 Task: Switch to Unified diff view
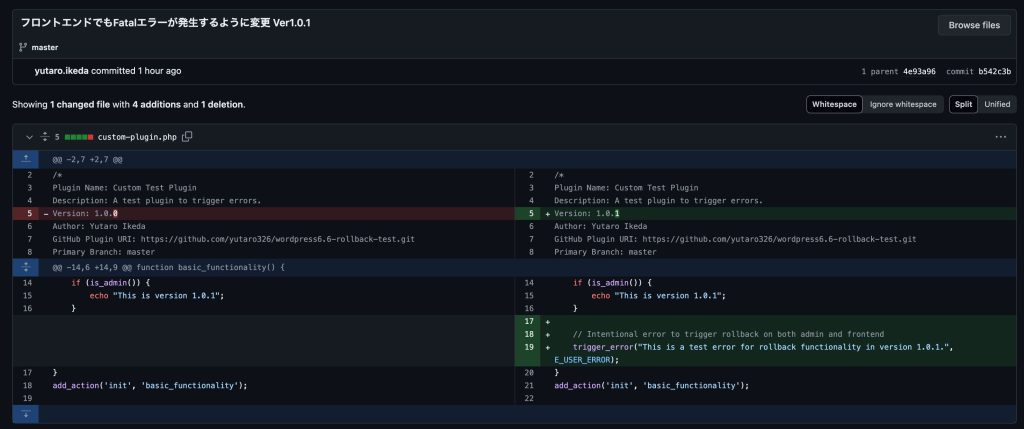coord(997,104)
